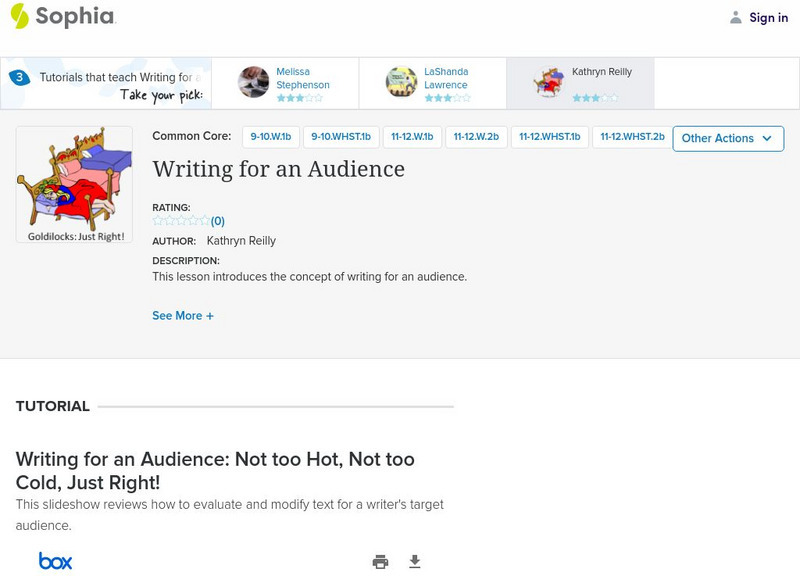Click the download icon
This screenshot has width=800, height=576.
click(x=415, y=562)
